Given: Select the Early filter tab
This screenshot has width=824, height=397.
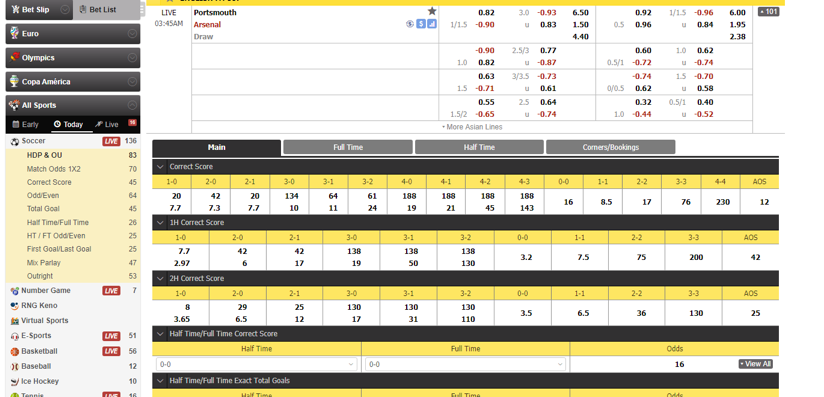Looking at the screenshot, I should click(25, 125).
